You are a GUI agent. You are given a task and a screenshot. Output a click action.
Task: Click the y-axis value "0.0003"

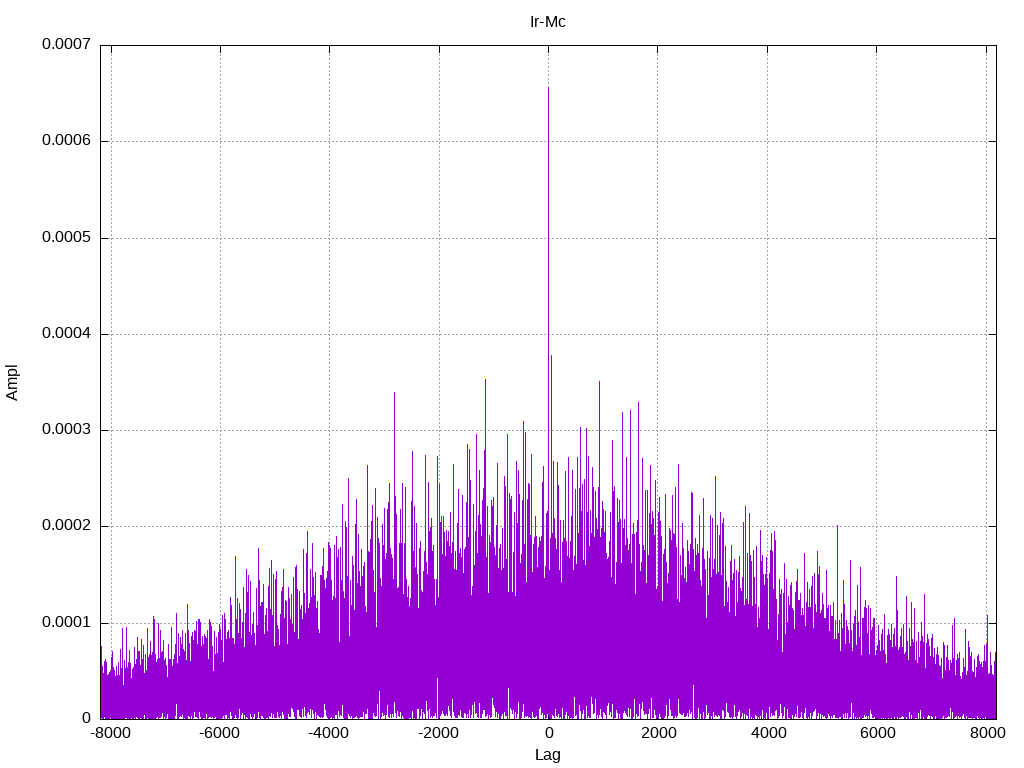66,429
